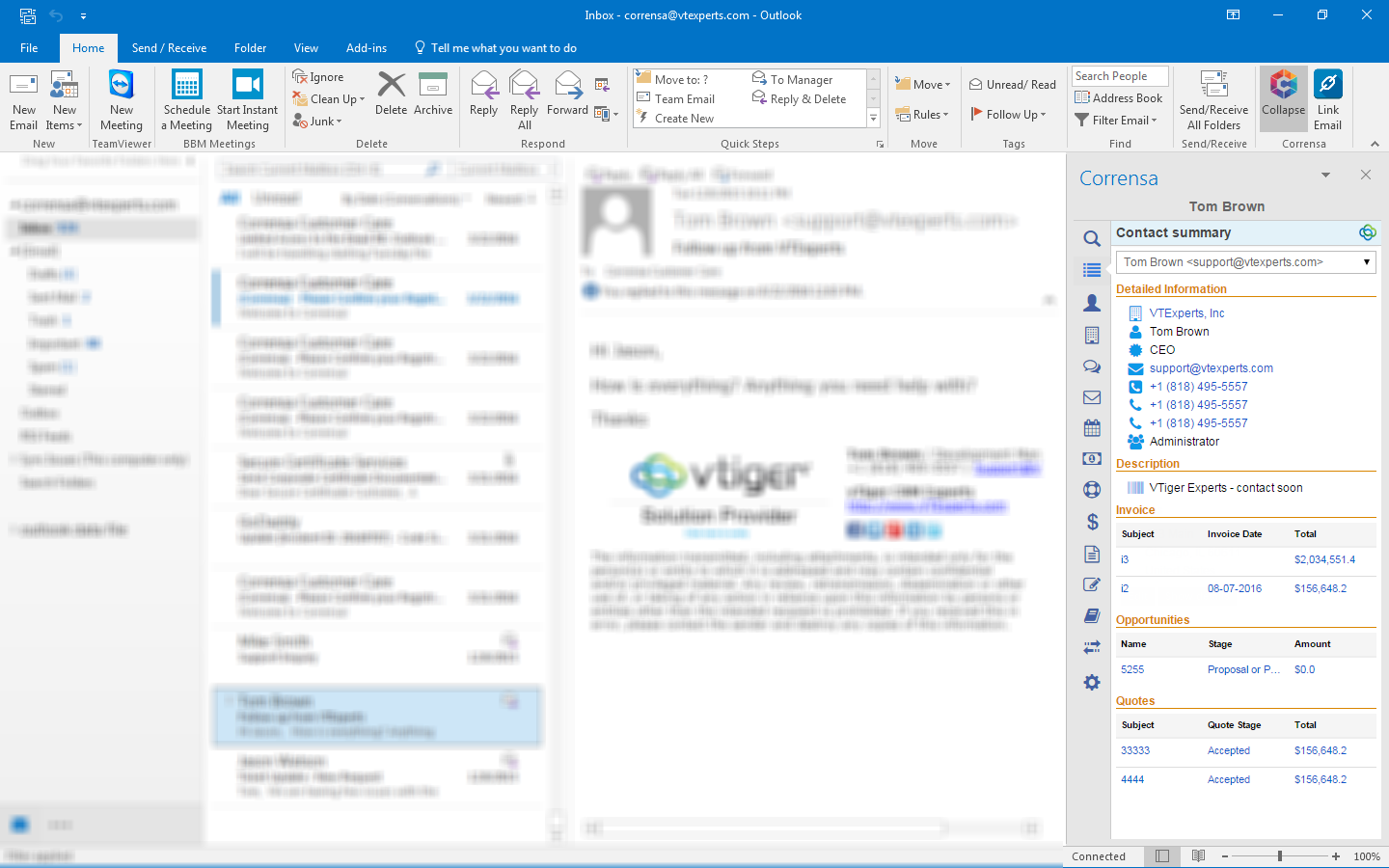Delete the selected email
The image size is (1389, 868).
tap(391, 94)
